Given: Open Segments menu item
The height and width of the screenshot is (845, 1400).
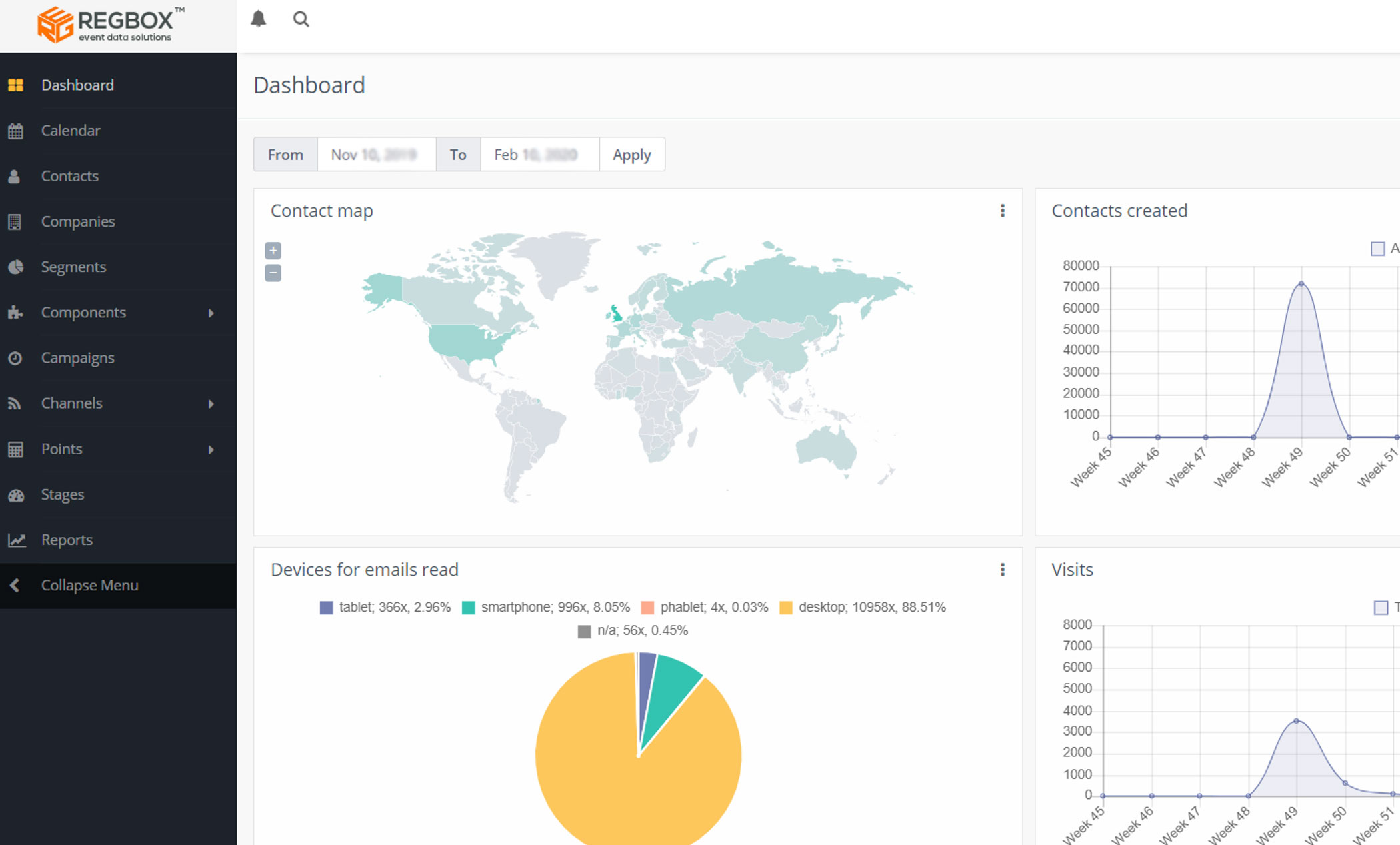Looking at the screenshot, I should coord(118,267).
